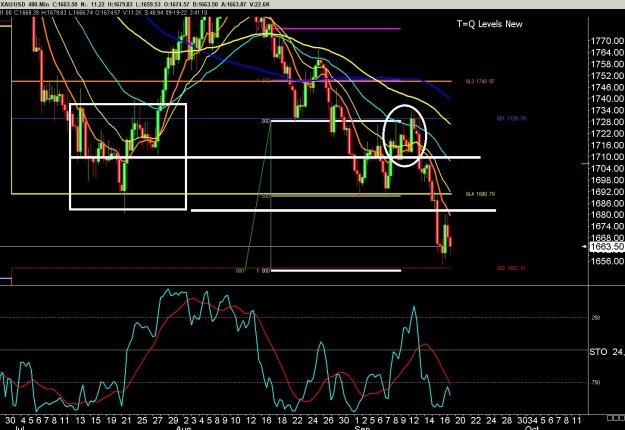Click the A:1663.87 ask value
The height and width of the screenshot is (430, 625).
(234, 4)
